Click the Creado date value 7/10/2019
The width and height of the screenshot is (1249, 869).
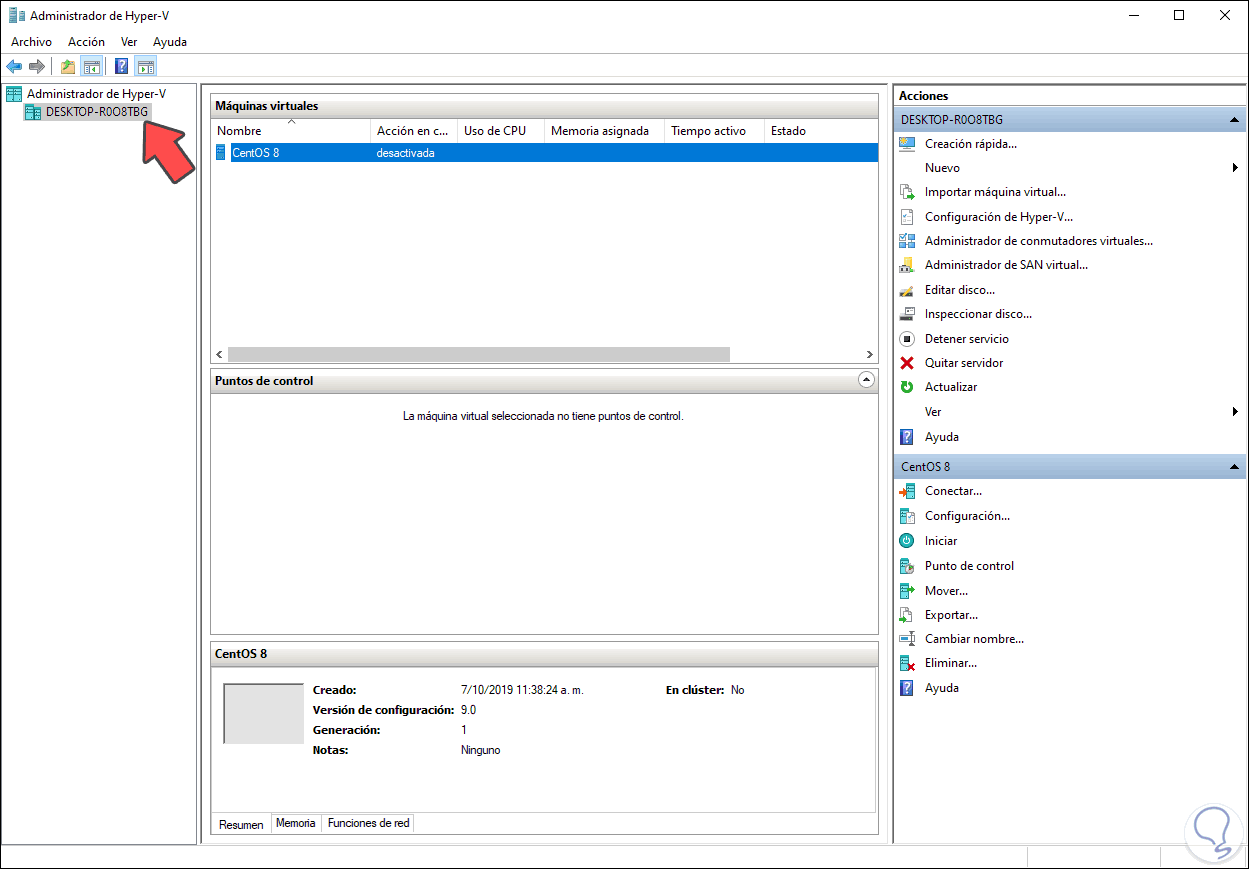point(522,690)
